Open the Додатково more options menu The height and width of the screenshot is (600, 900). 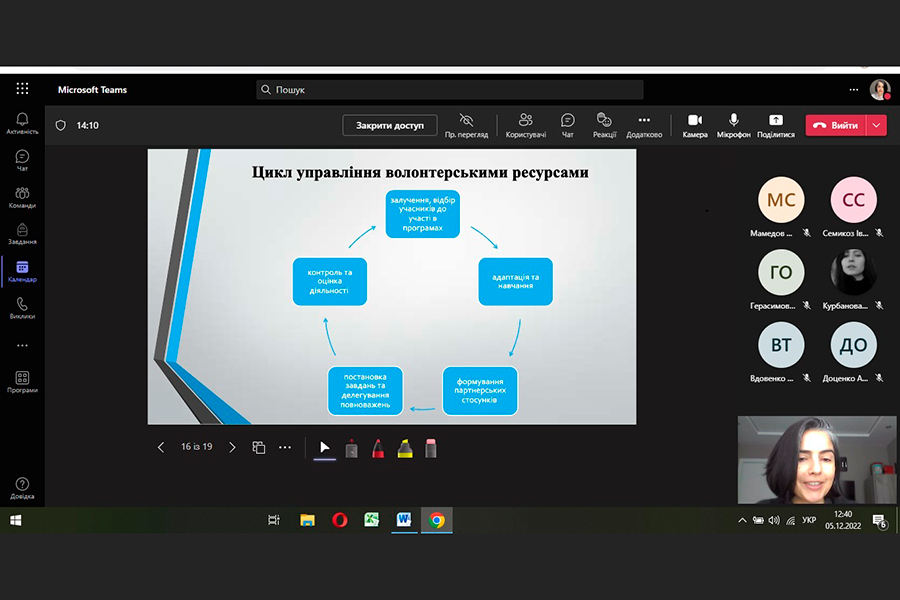pyautogui.click(x=644, y=121)
